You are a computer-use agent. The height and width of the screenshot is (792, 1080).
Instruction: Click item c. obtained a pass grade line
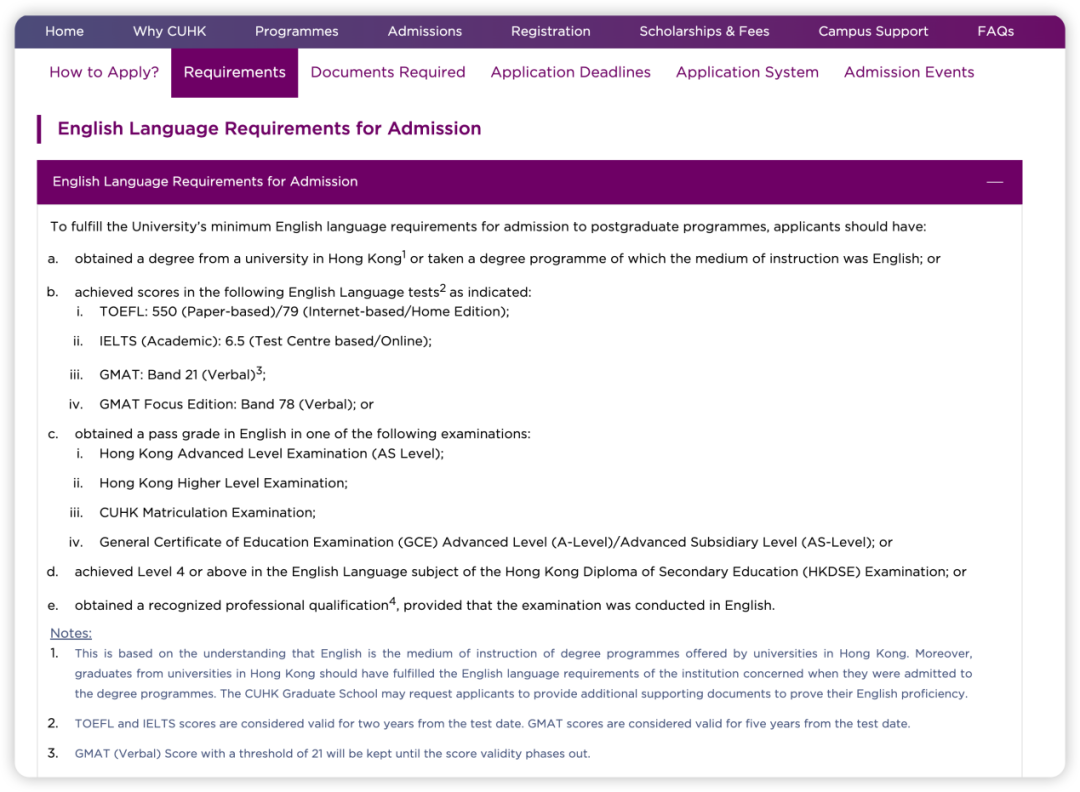302,434
